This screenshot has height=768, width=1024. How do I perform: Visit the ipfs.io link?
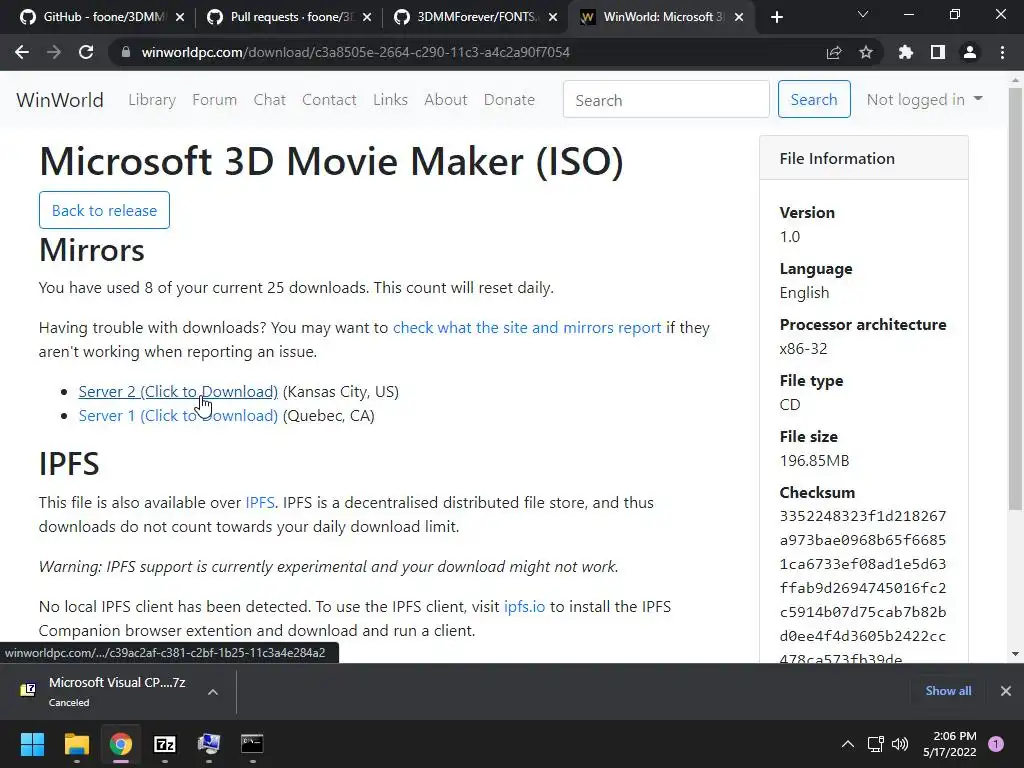pos(524,607)
